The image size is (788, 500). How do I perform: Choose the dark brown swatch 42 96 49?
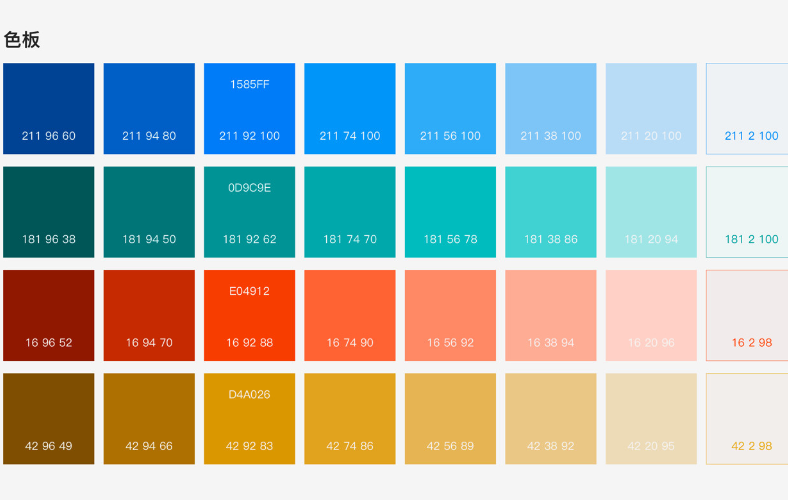click(x=49, y=418)
